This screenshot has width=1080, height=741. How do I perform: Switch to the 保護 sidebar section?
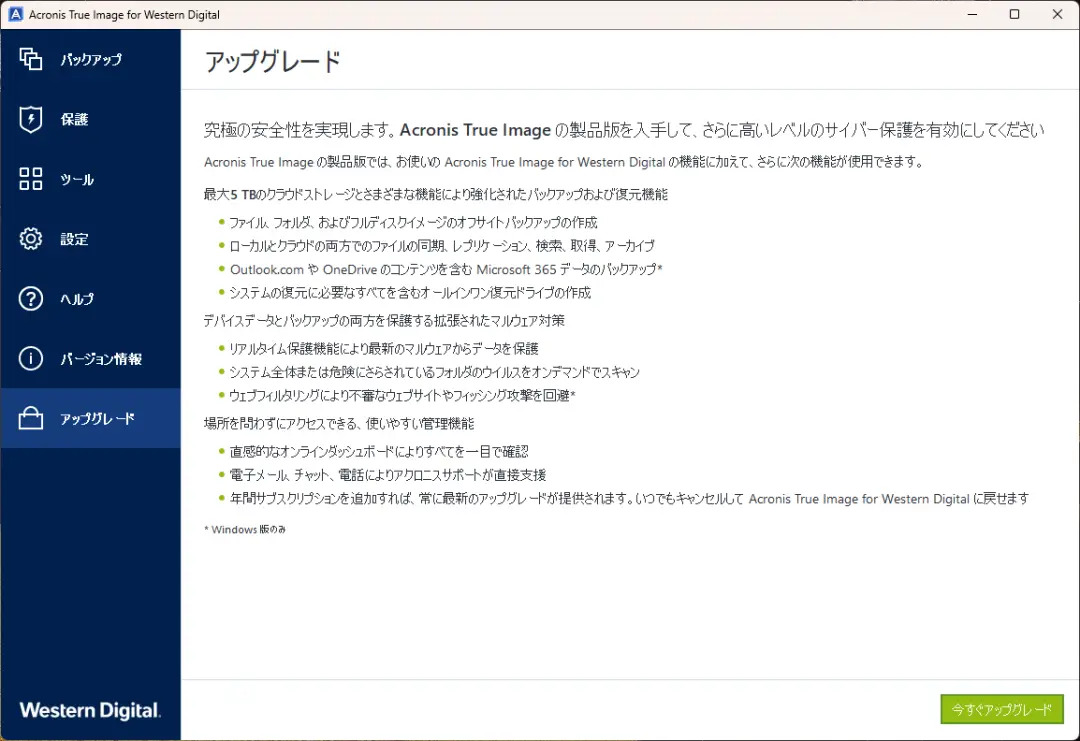(90, 119)
